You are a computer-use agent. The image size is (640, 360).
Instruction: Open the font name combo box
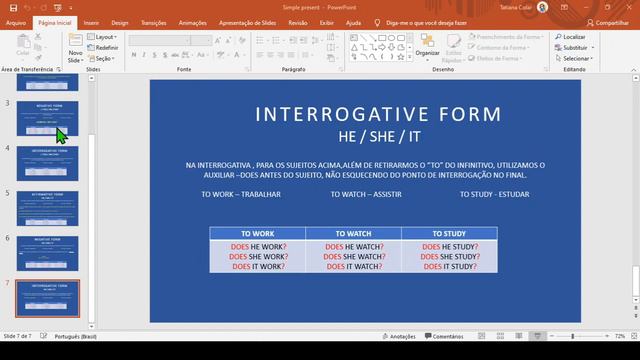coord(160,40)
